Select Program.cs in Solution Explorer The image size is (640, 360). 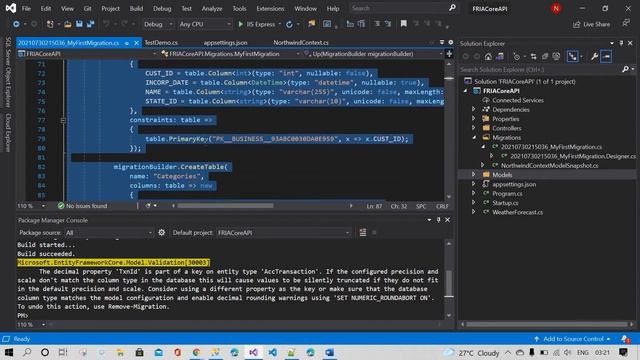click(507, 193)
